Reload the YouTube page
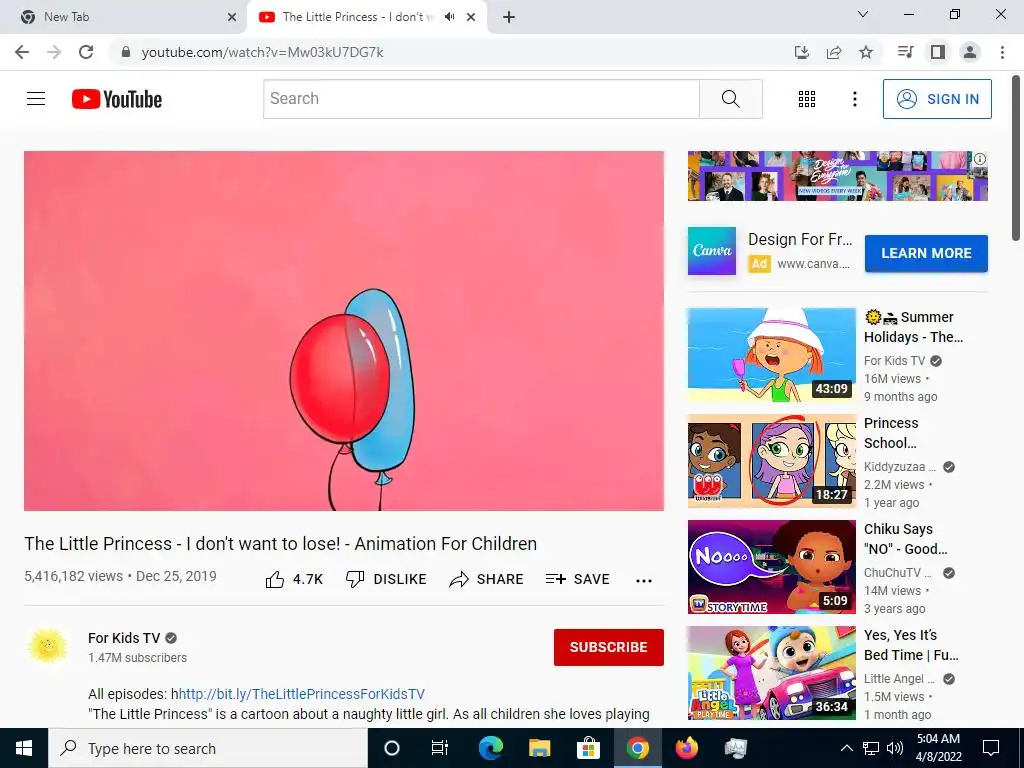1024x768 pixels. [86, 52]
